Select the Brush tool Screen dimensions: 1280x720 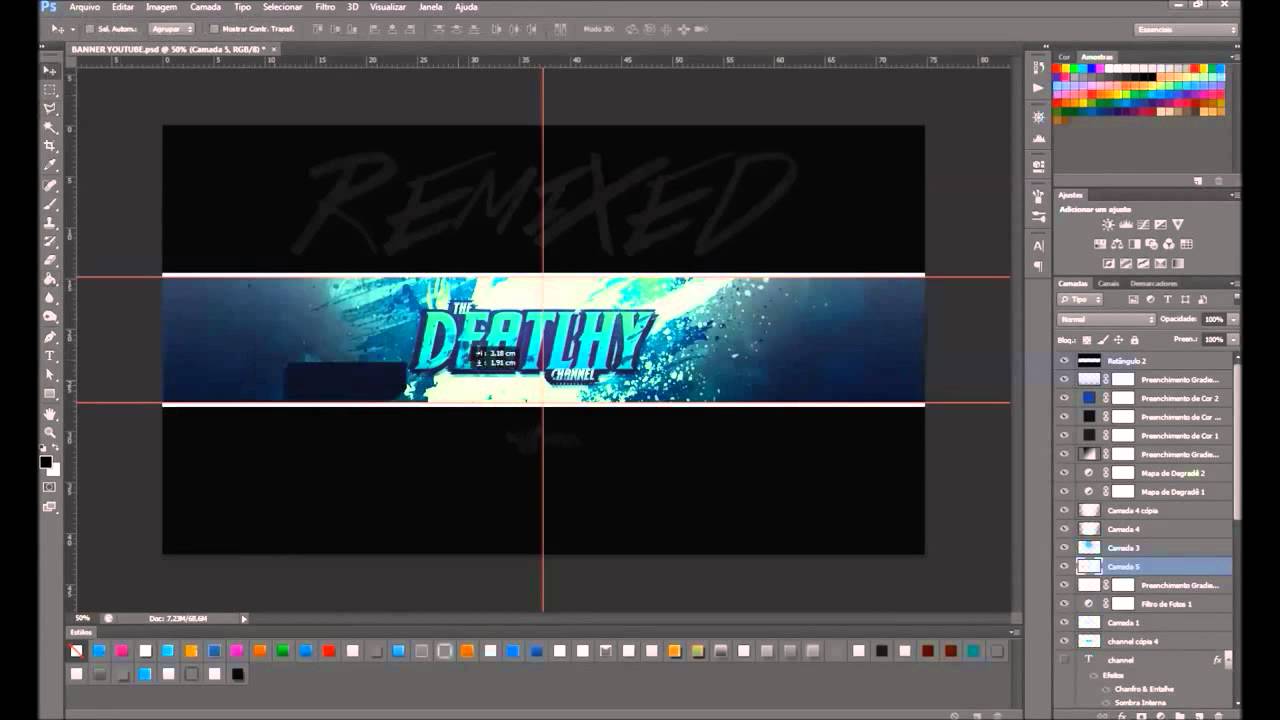50,204
